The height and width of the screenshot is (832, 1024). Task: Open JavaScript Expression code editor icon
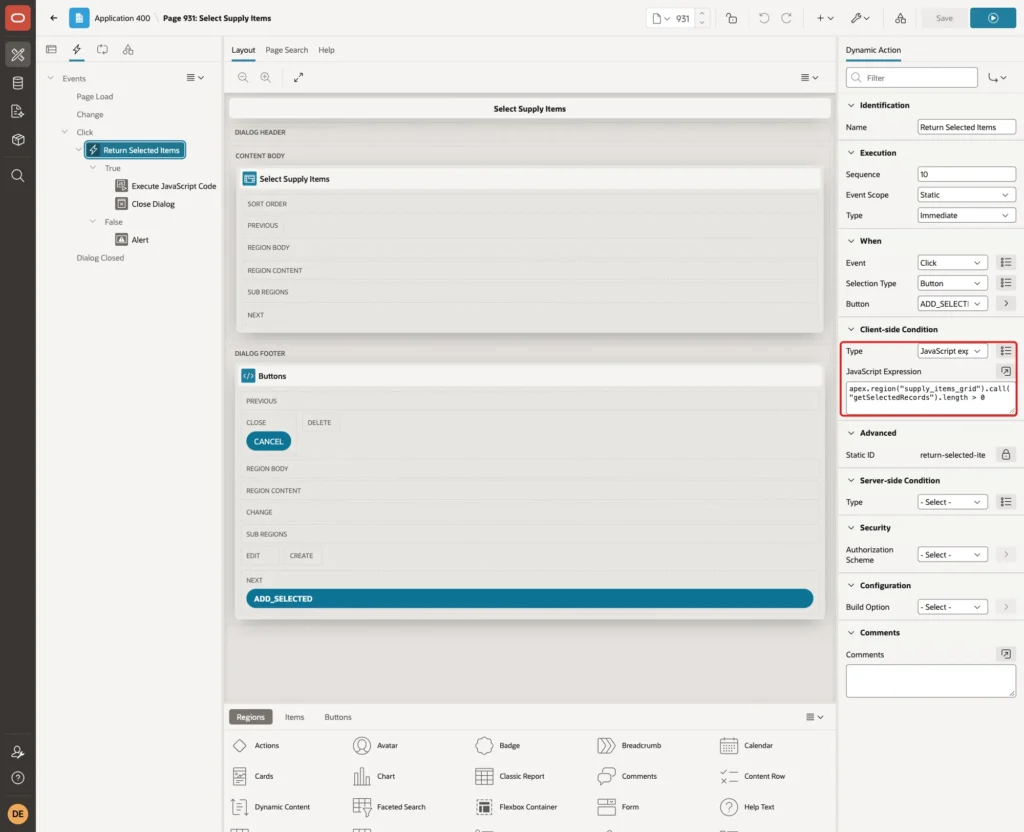point(1006,372)
